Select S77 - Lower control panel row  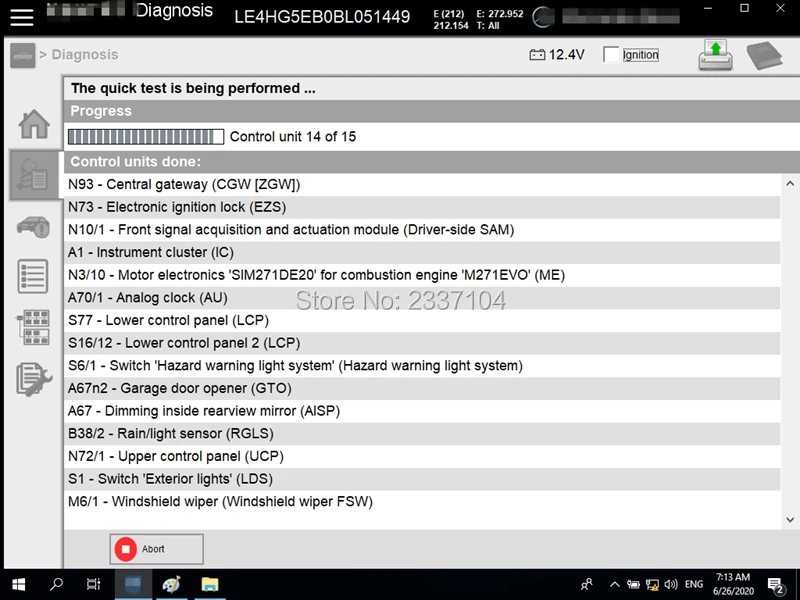click(422, 320)
